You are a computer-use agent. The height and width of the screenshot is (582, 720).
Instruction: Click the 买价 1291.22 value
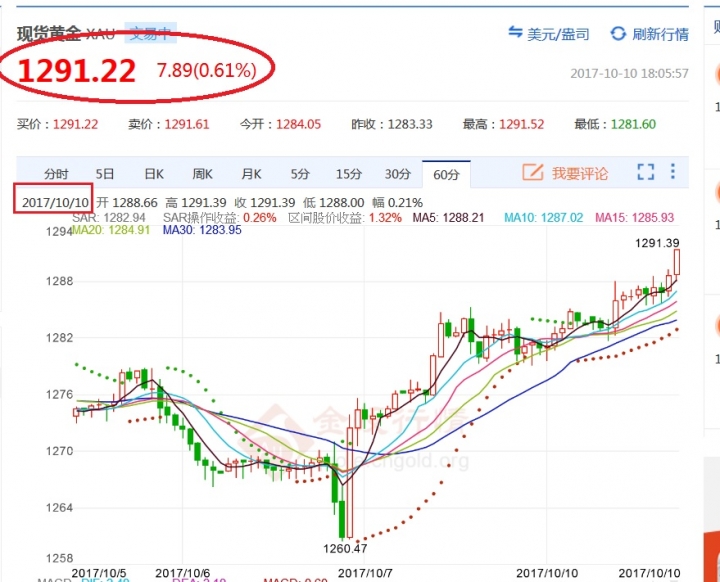click(76, 124)
